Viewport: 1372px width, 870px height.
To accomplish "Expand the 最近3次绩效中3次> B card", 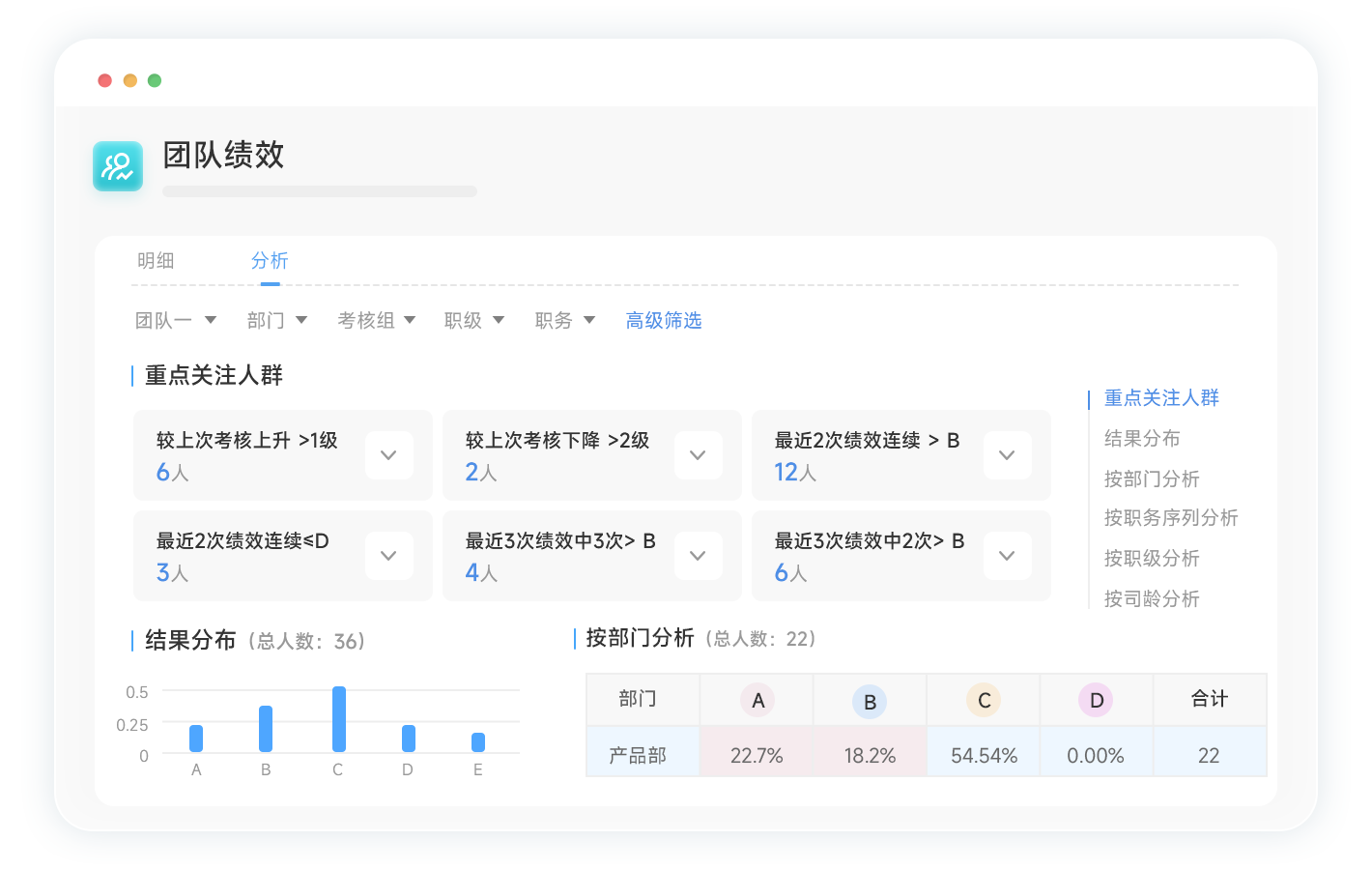I will (x=698, y=556).
